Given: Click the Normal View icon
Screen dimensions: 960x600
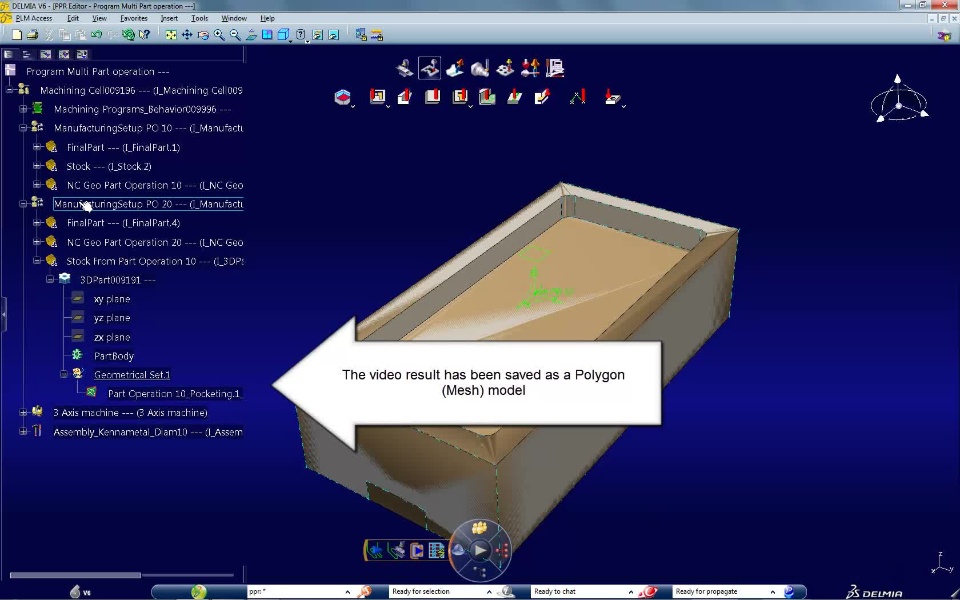Looking at the screenshot, I should 251,35.
